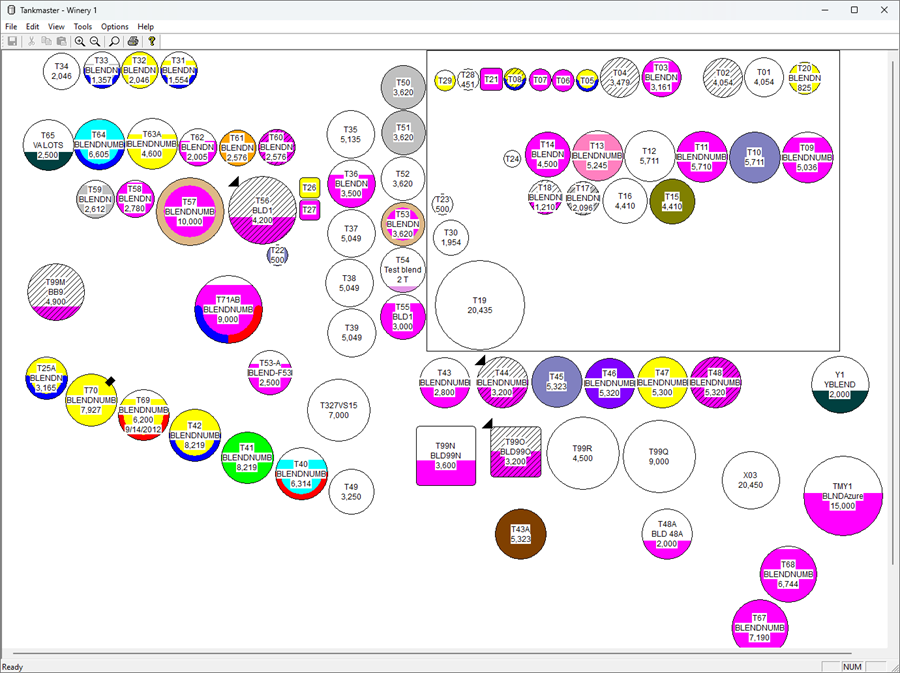Click the Save floppy disk icon
The width and height of the screenshot is (900, 673).
tap(13, 41)
